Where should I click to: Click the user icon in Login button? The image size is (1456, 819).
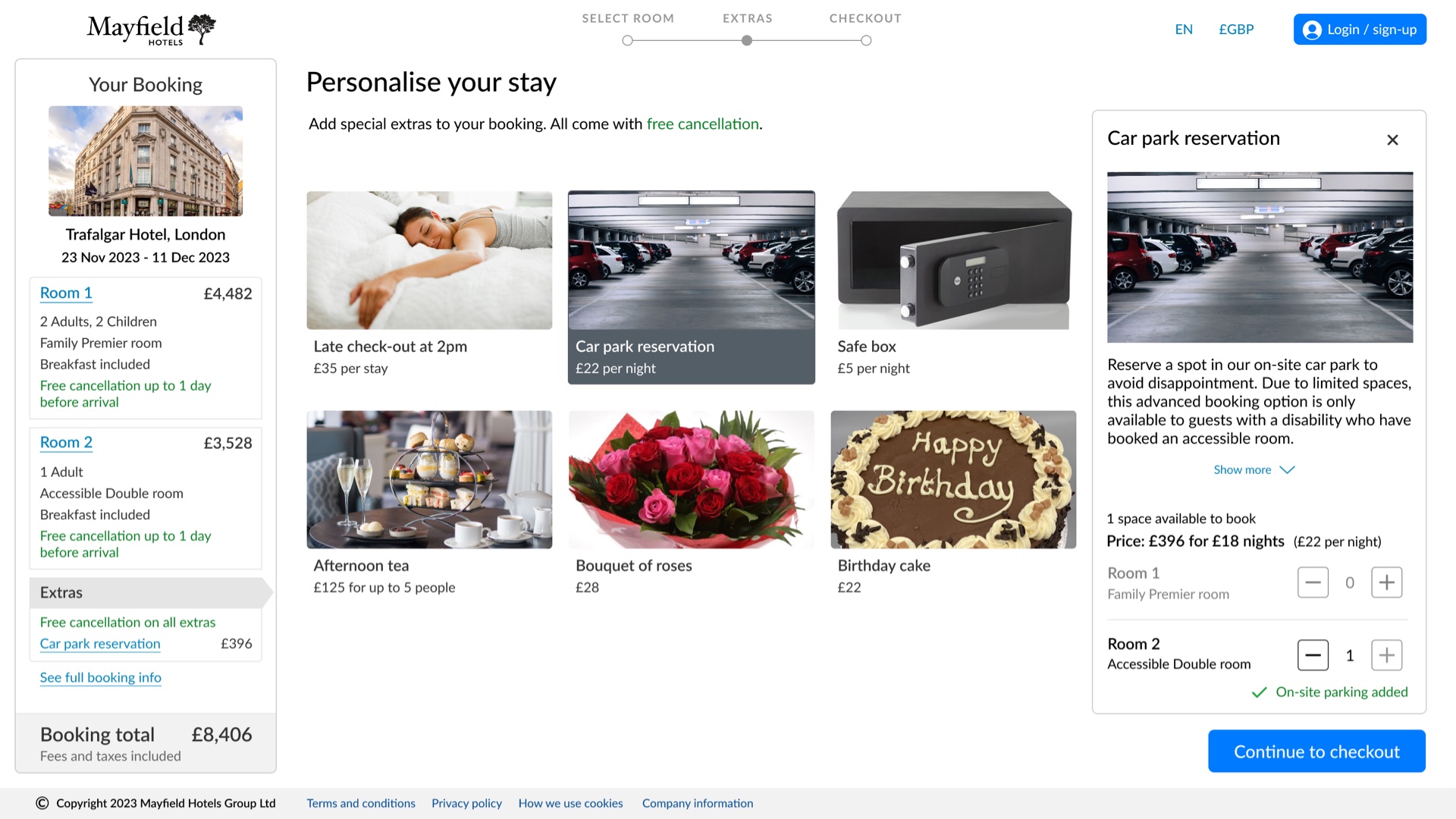(x=1312, y=30)
